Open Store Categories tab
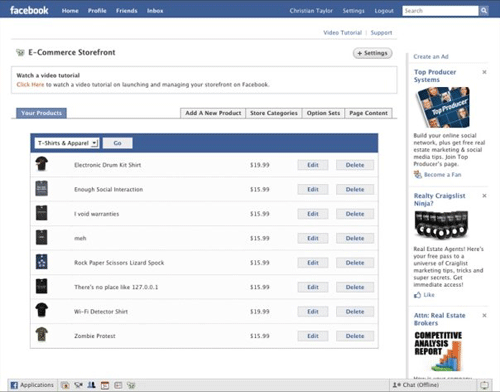This screenshot has height=392, width=500. coord(274,113)
